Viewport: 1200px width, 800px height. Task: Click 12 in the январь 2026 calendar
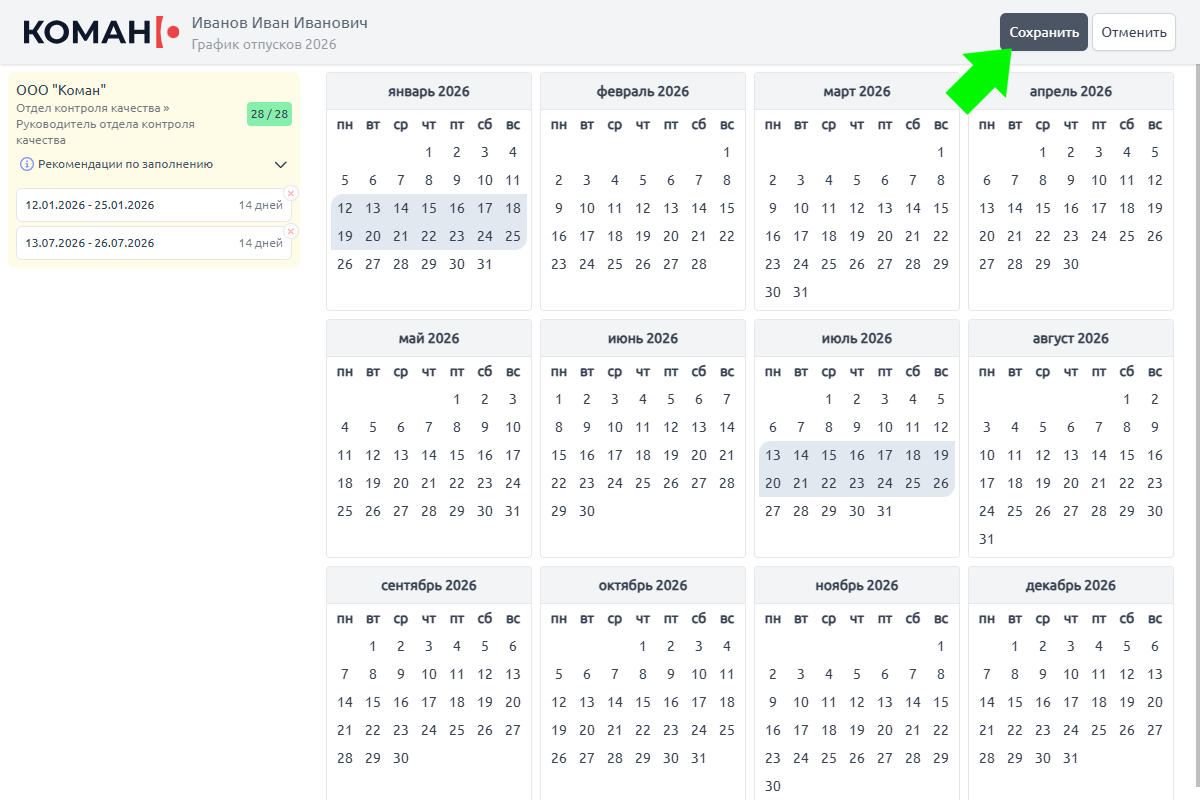[x=345, y=208]
